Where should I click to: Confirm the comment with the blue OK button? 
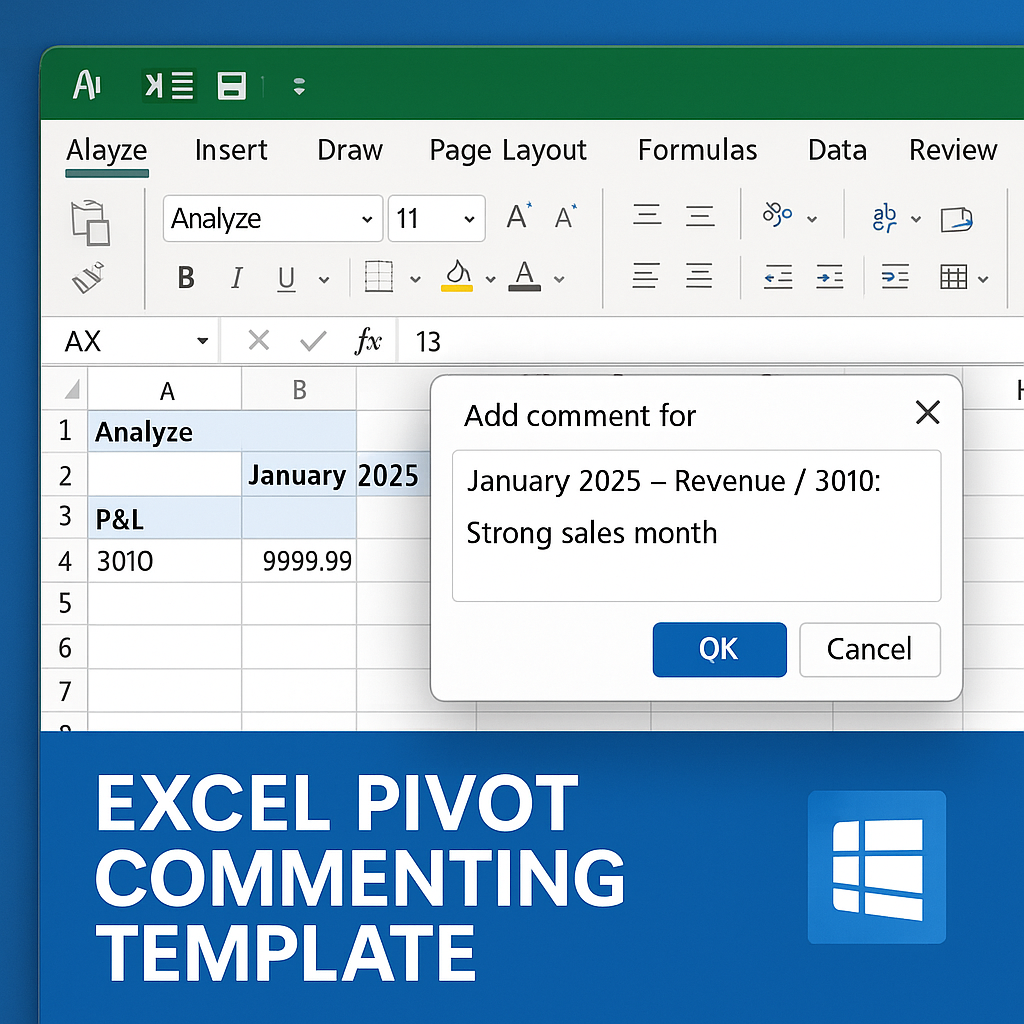pos(720,649)
